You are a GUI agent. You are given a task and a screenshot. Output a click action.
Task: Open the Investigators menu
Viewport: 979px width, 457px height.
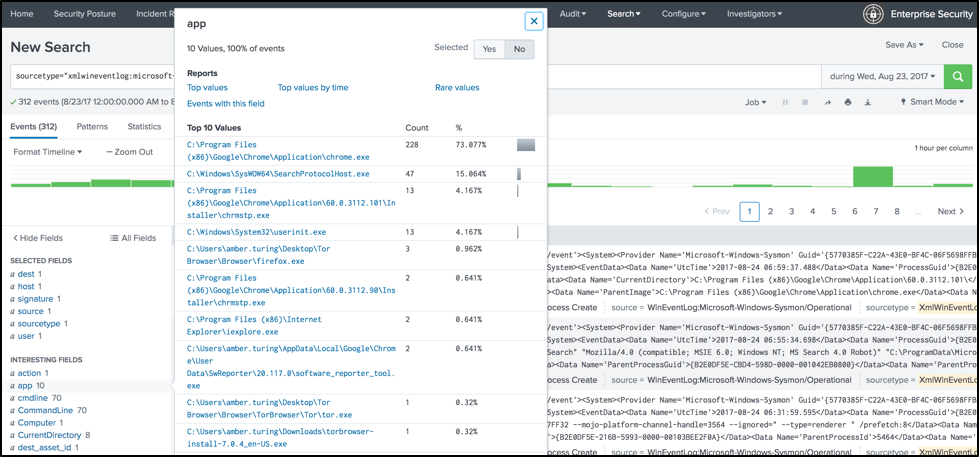pos(754,14)
